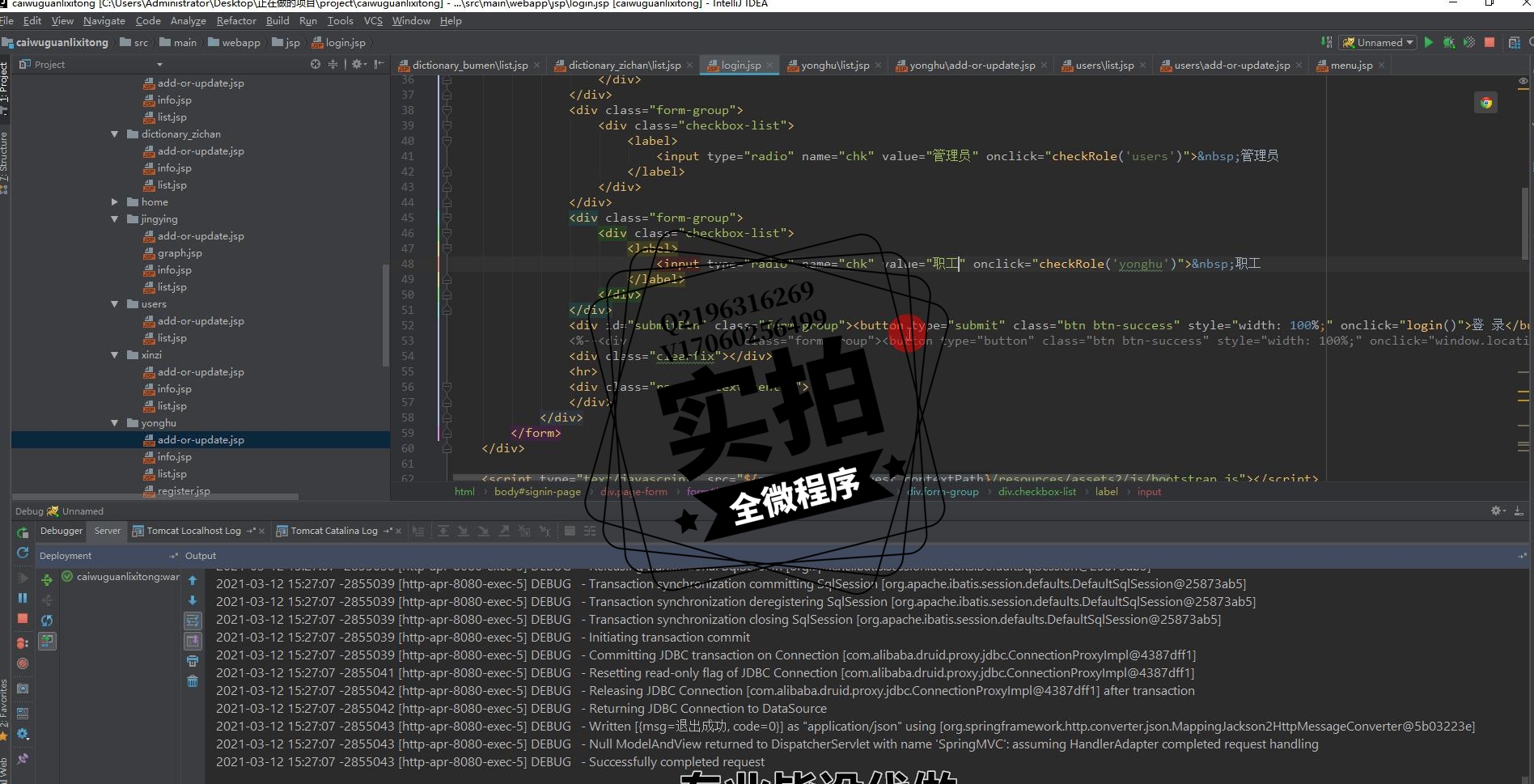Stop the debug session with red square
1534x784 pixels.
pyautogui.click(x=23, y=619)
